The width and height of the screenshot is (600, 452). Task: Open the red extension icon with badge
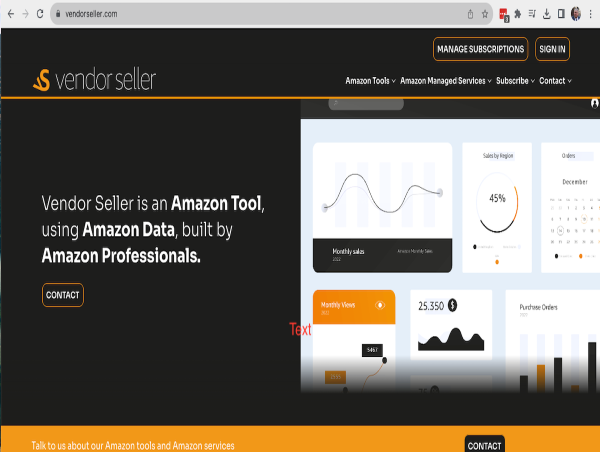504,15
